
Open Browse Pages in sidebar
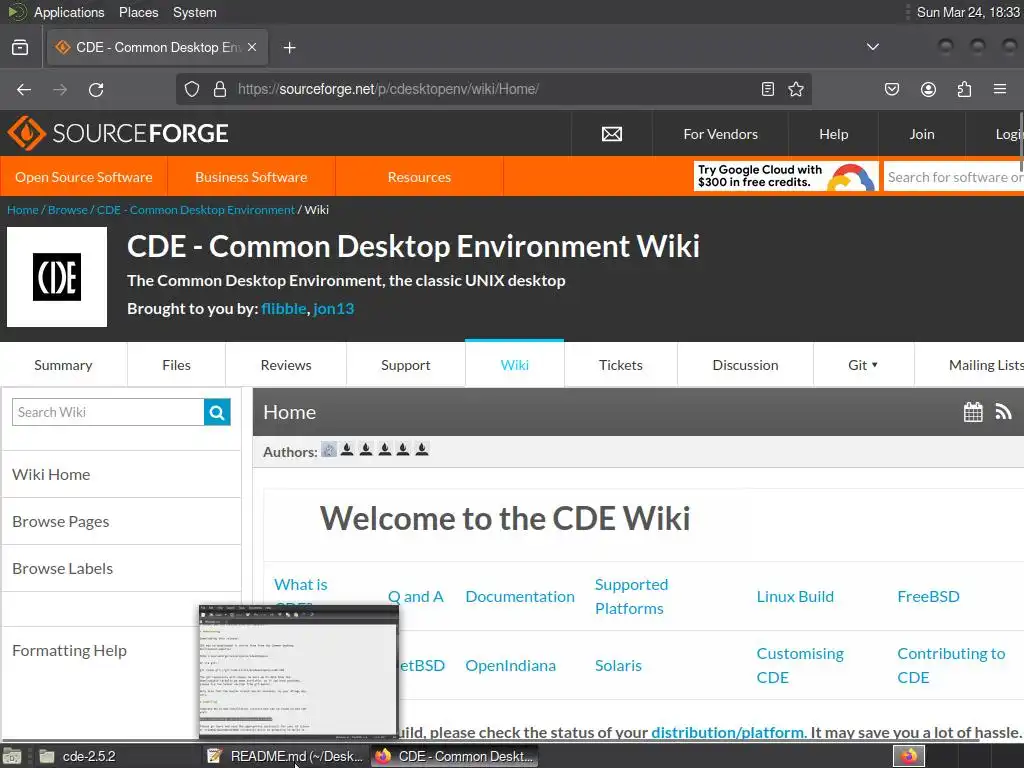click(121, 521)
